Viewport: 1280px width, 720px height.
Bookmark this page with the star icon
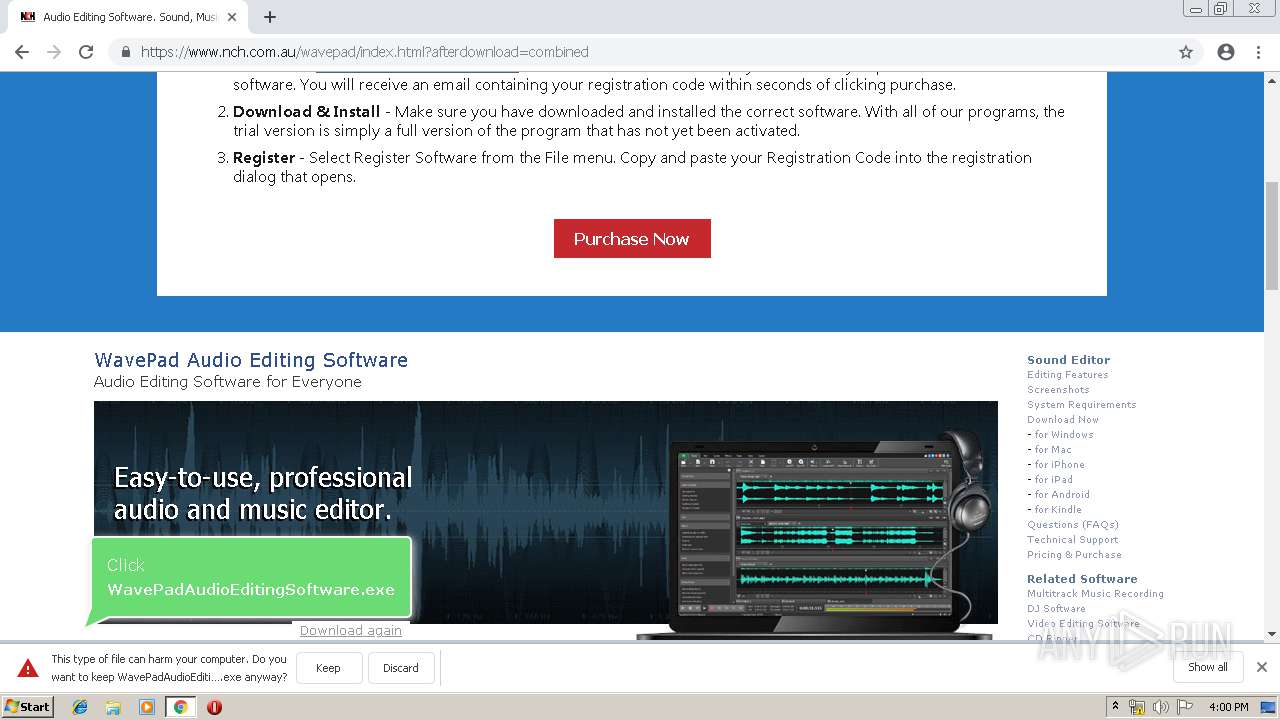tap(1186, 52)
